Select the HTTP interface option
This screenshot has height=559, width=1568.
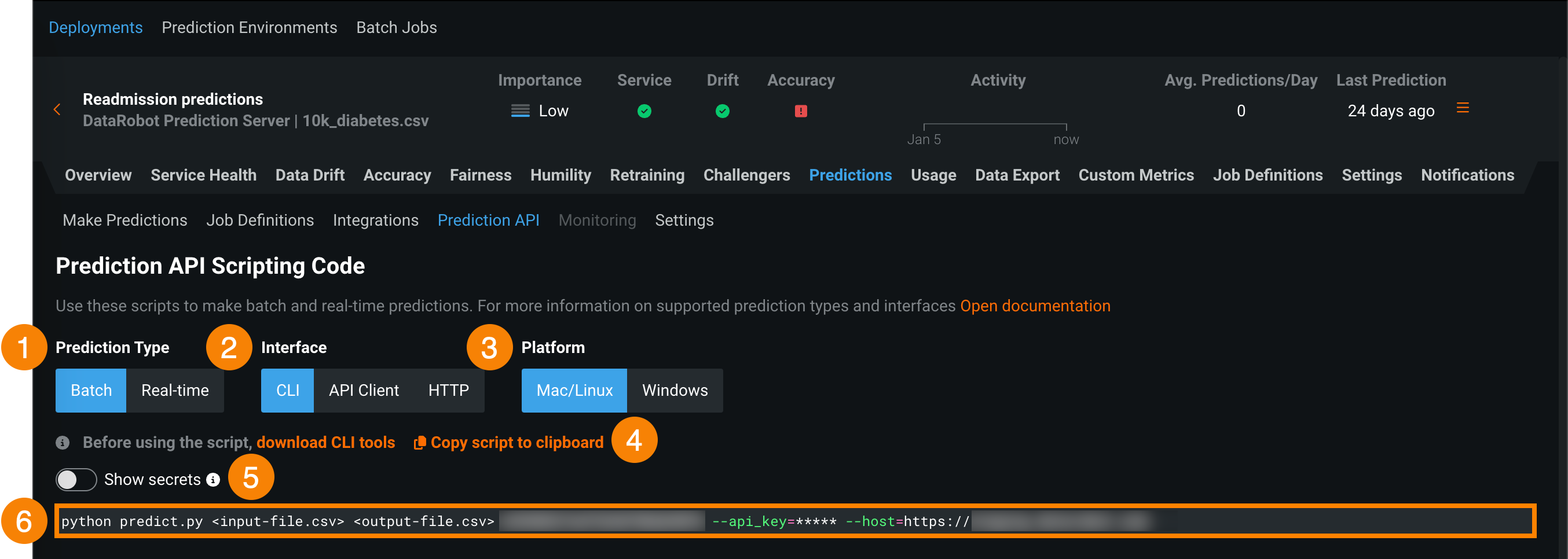[x=448, y=391]
